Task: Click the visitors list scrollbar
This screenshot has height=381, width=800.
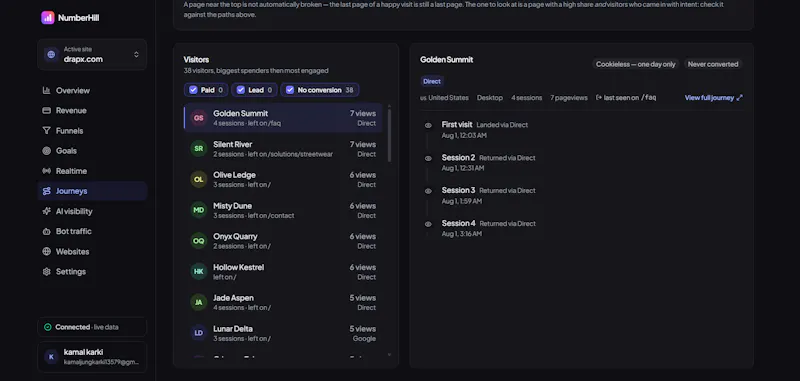Action: click(x=390, y=136)
